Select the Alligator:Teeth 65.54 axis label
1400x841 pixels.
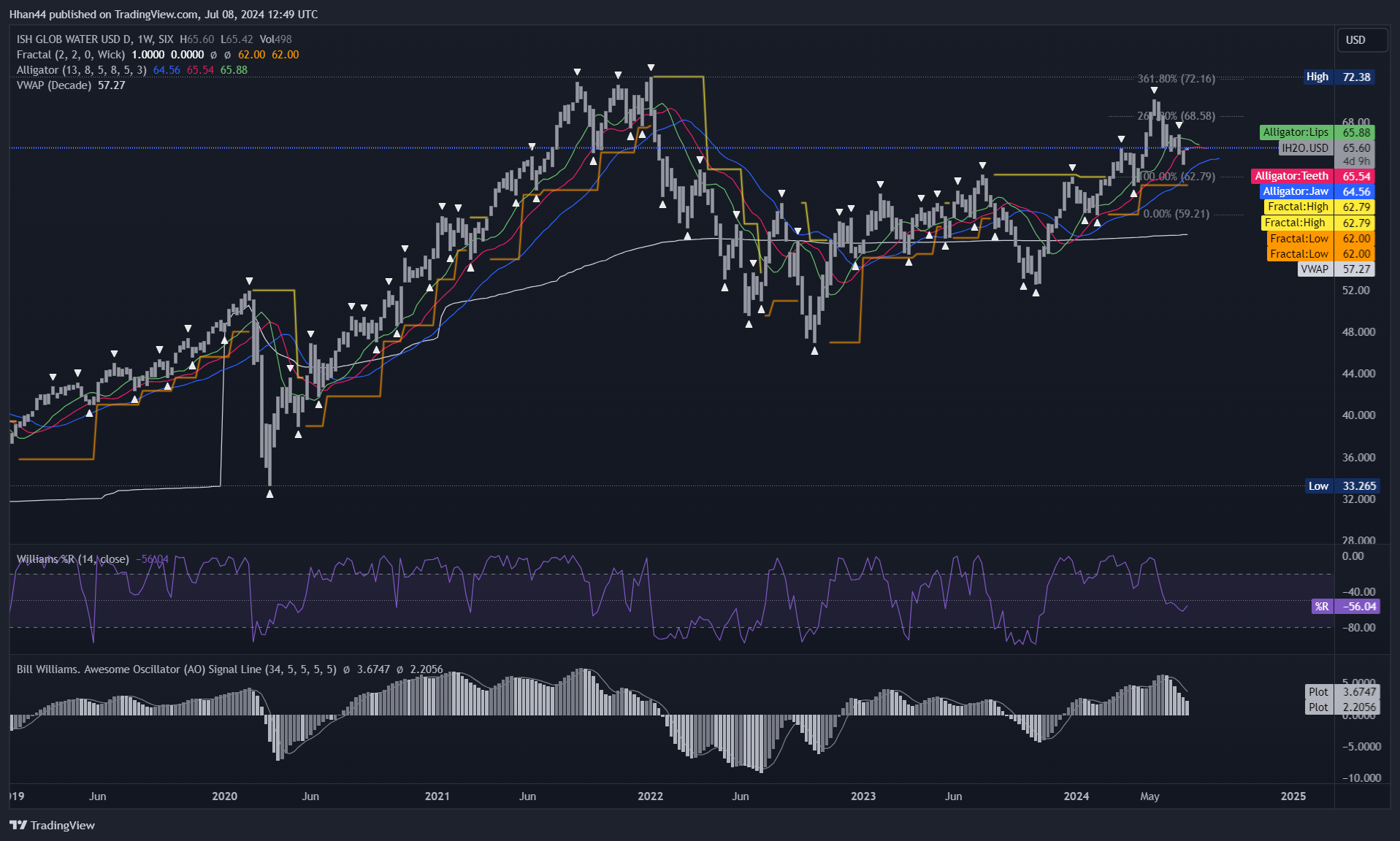(x=1313, y=176)
